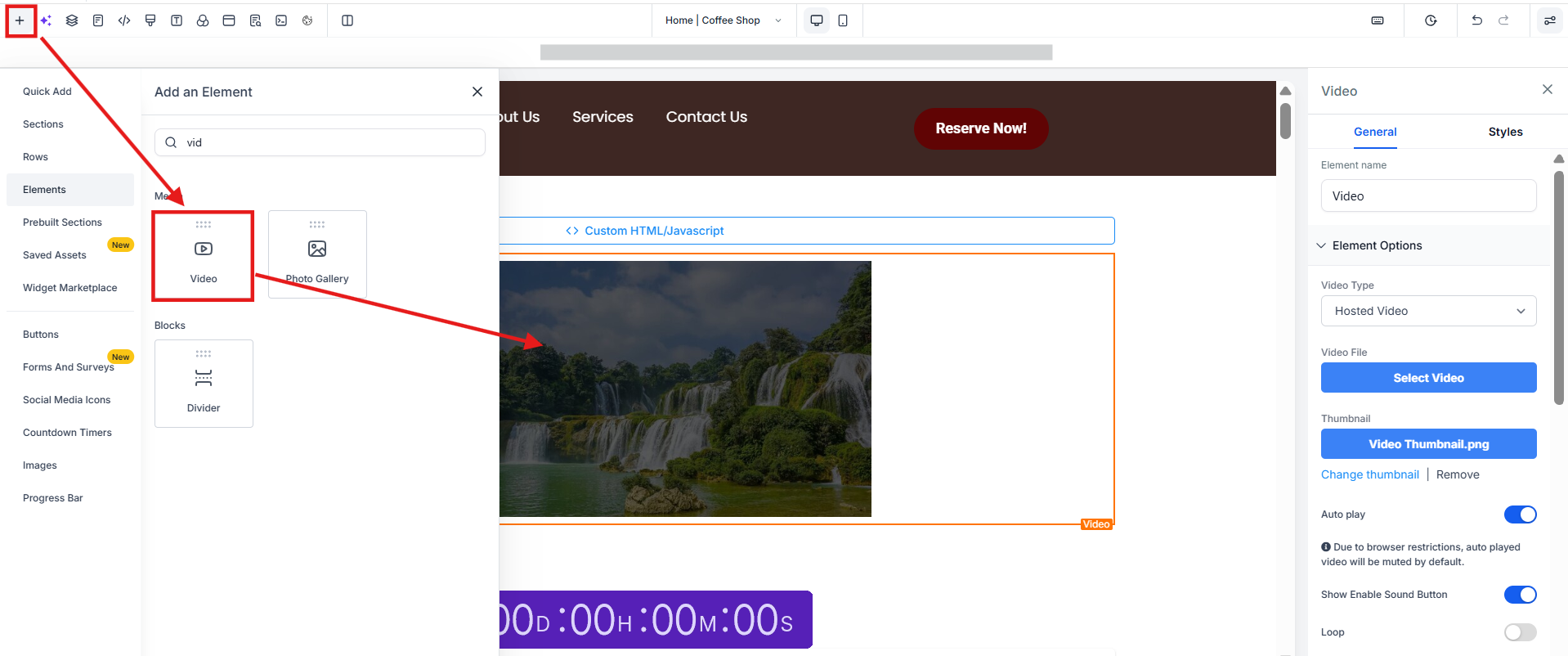Open Home | Coffee Shop page dropdown
This screenshot has height=656, width=1568.
[x=723, y=20]
